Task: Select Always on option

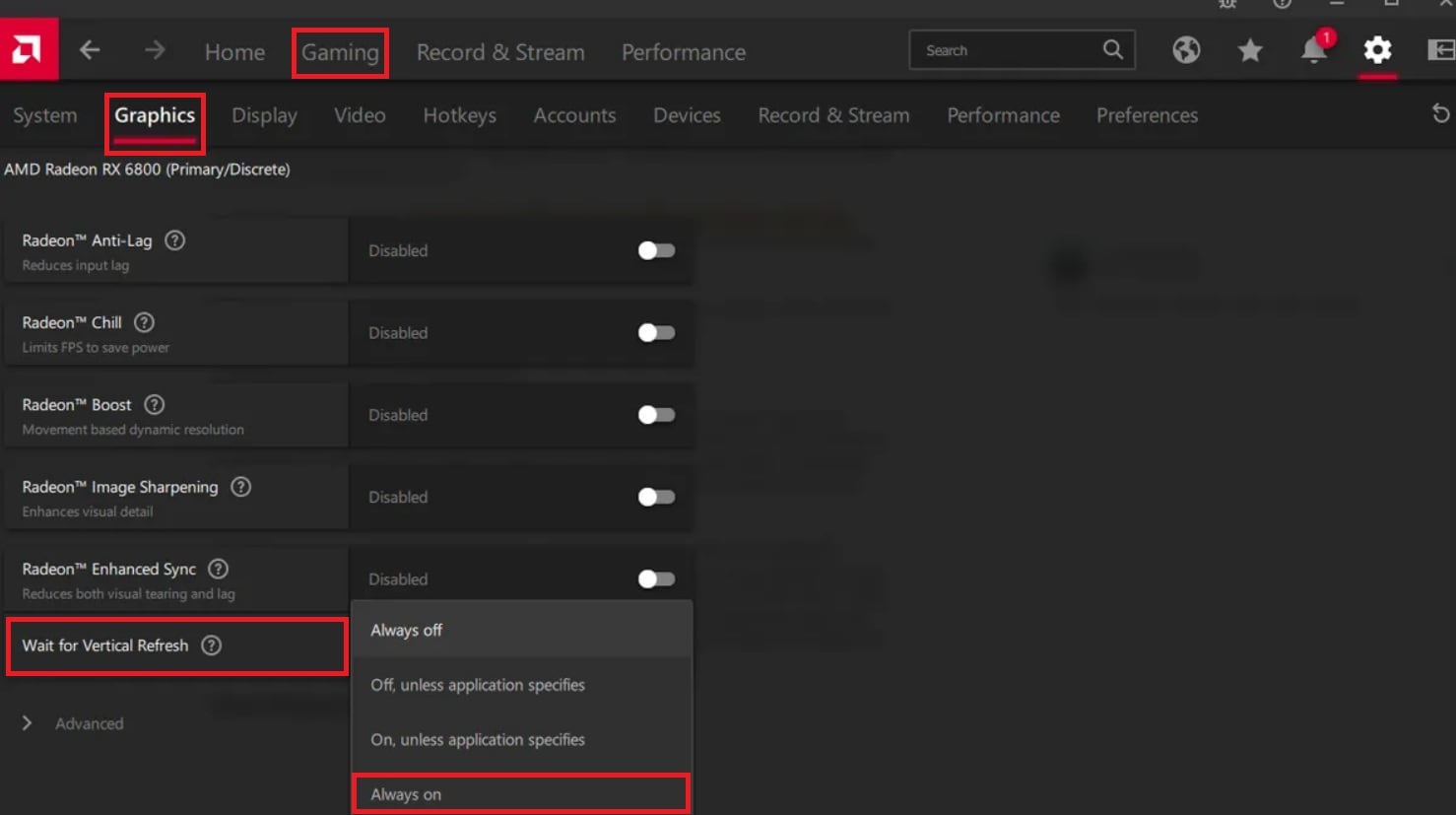Action: point(521,794)
